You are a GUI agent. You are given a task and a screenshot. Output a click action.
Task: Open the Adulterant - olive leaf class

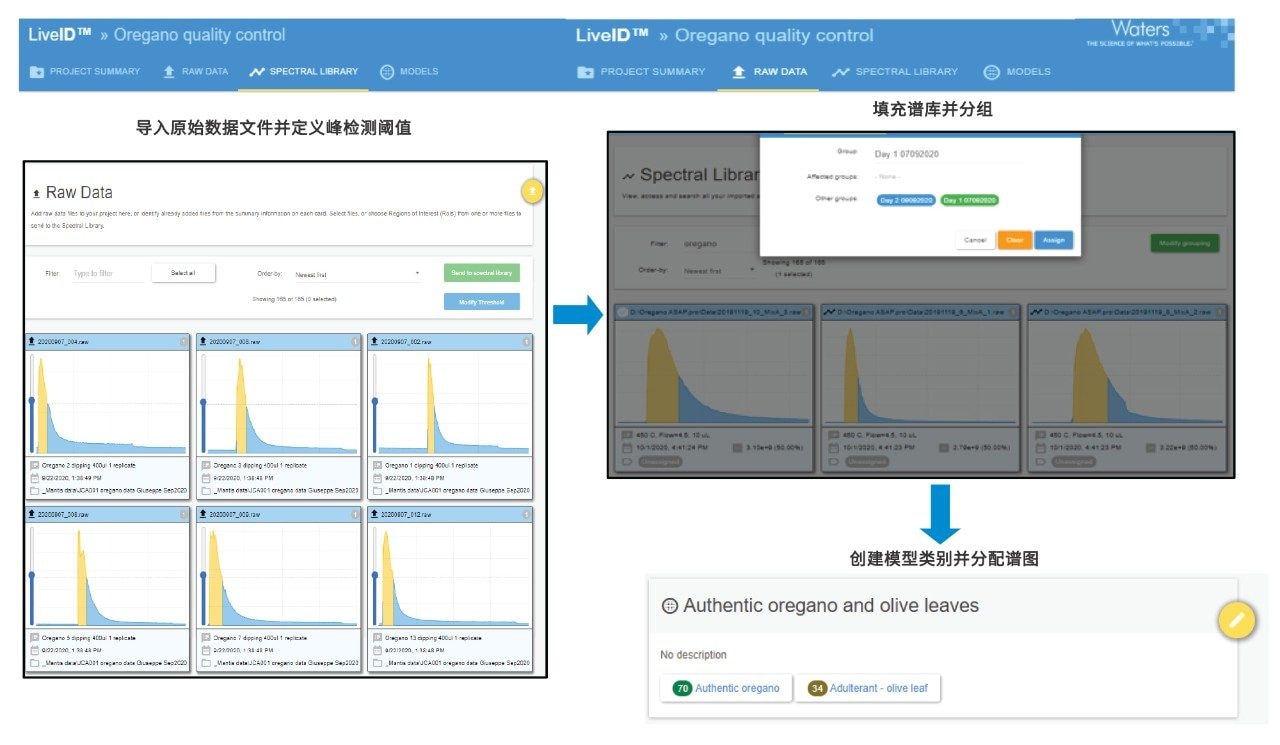click(868, 688)
